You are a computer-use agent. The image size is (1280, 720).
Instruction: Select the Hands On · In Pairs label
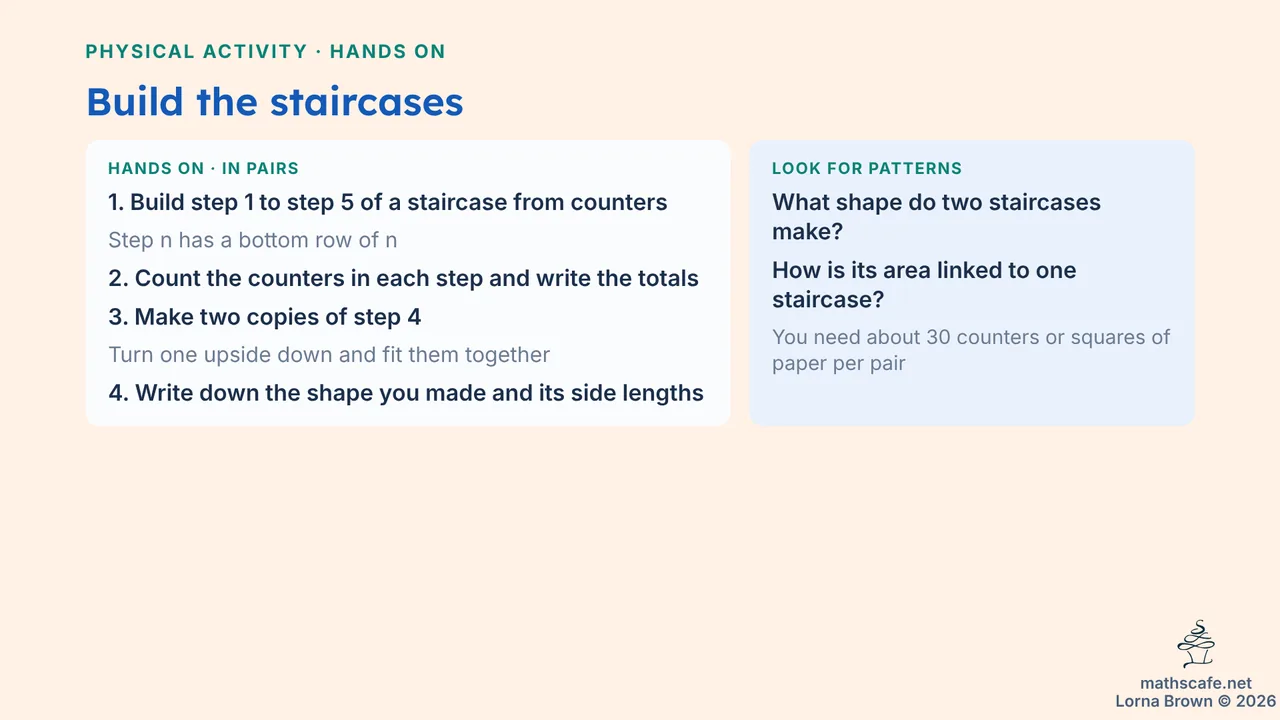point(203,168)
